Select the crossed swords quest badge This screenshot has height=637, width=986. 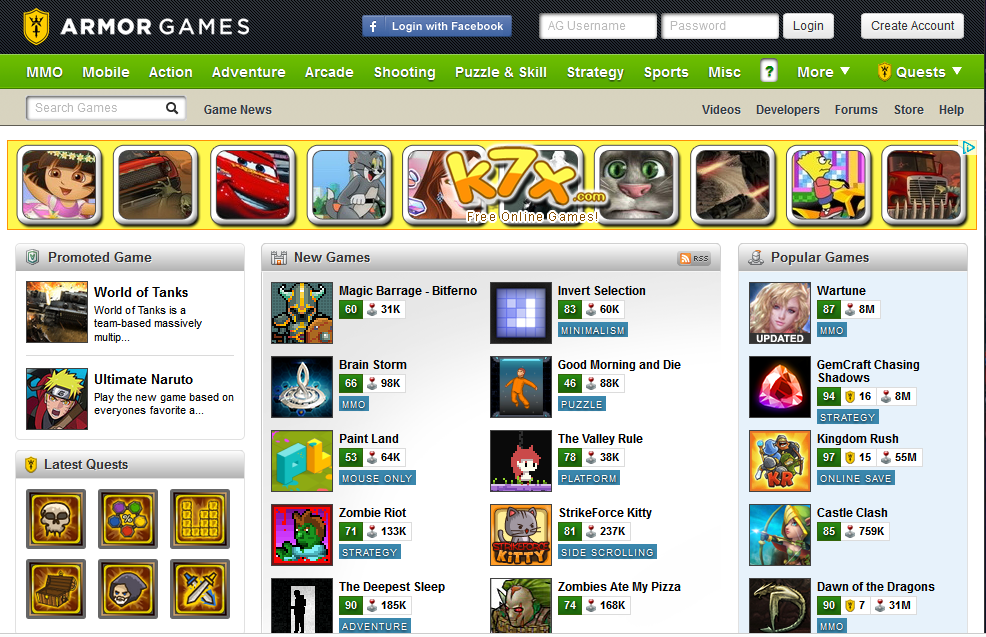pyautogui.click(x=200, y=589)
